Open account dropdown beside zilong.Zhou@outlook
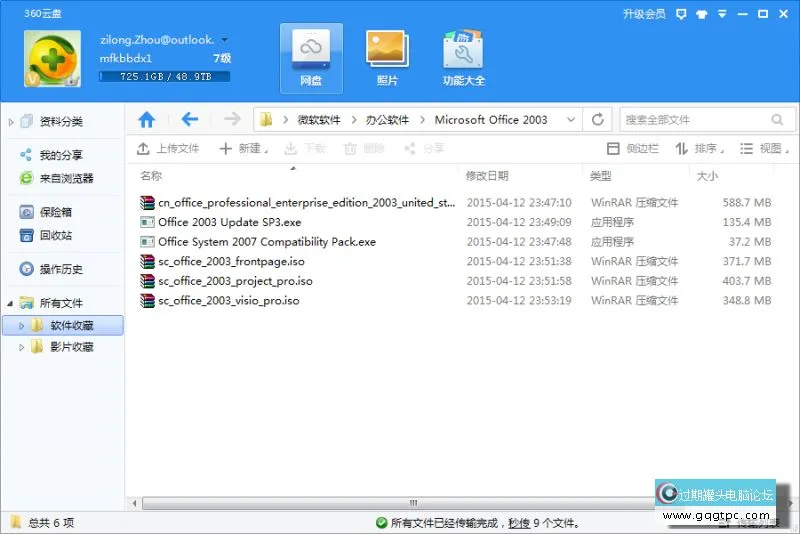This screenshot has height=534, width=800. [x=224, y=39]
